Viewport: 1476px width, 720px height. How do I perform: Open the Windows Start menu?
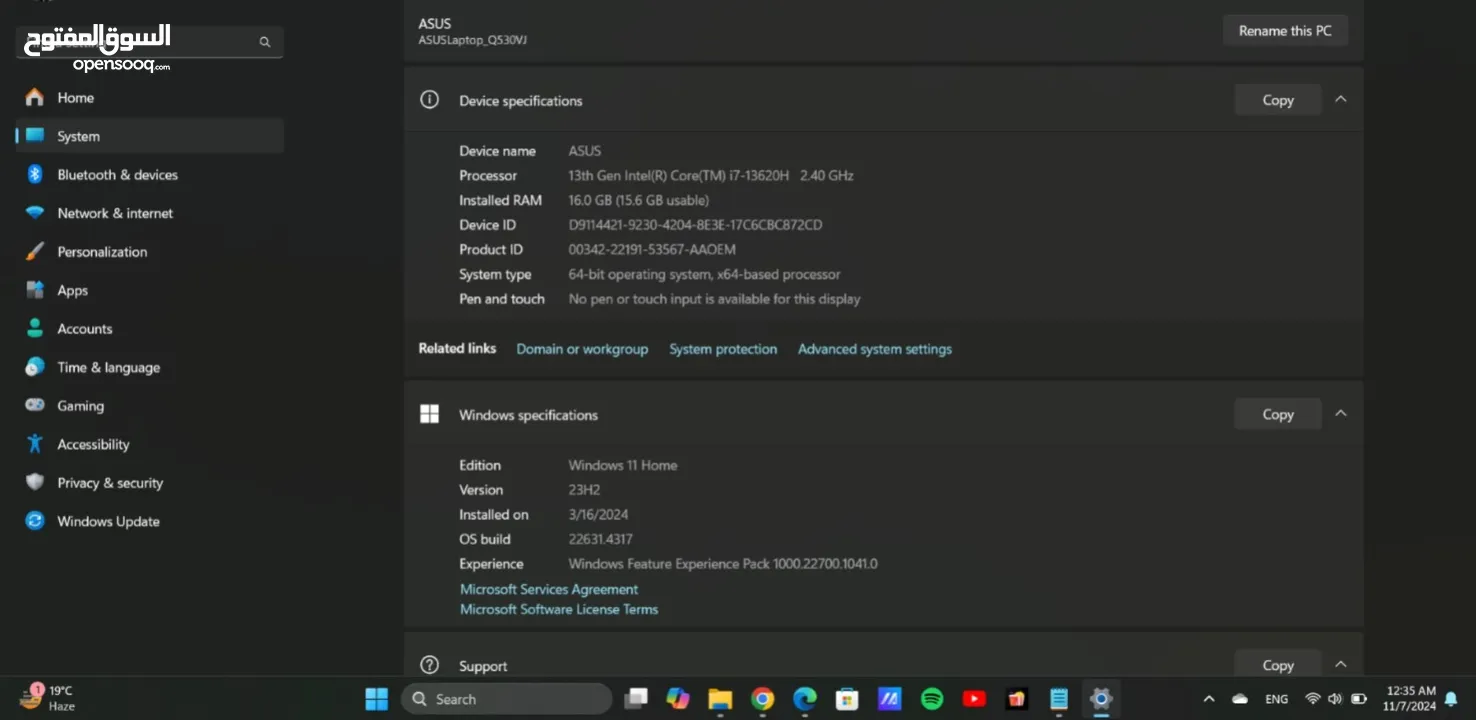[376, 699]
